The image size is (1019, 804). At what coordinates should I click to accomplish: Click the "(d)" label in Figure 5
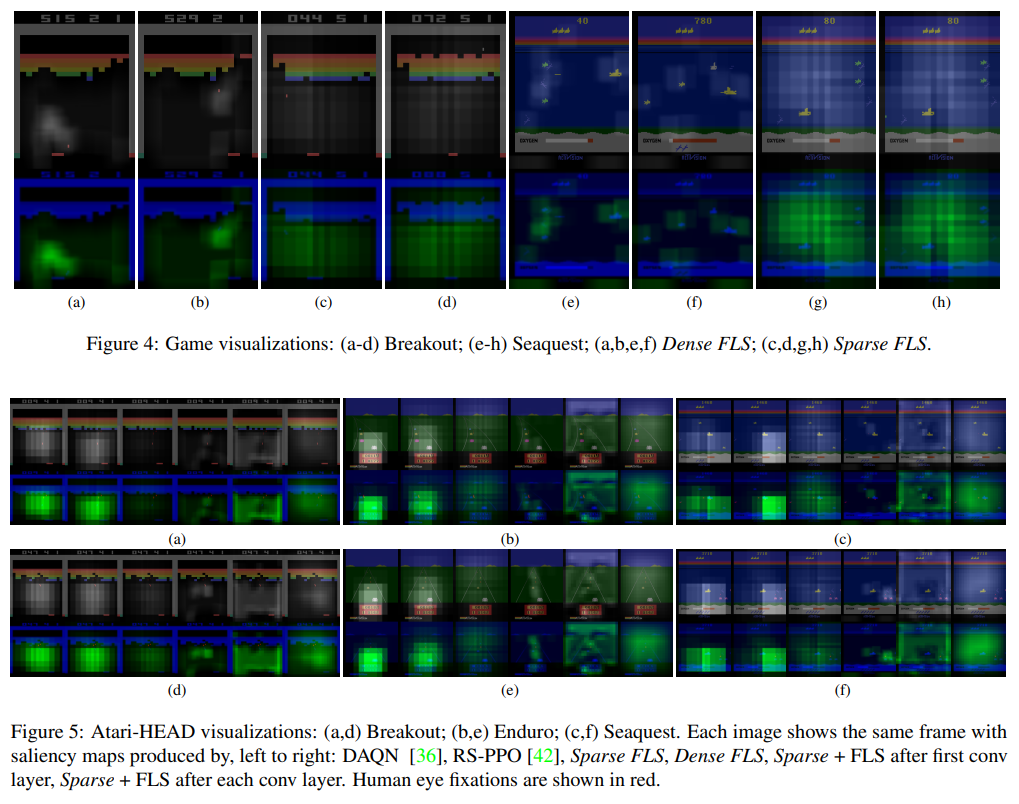coord(177,690)
